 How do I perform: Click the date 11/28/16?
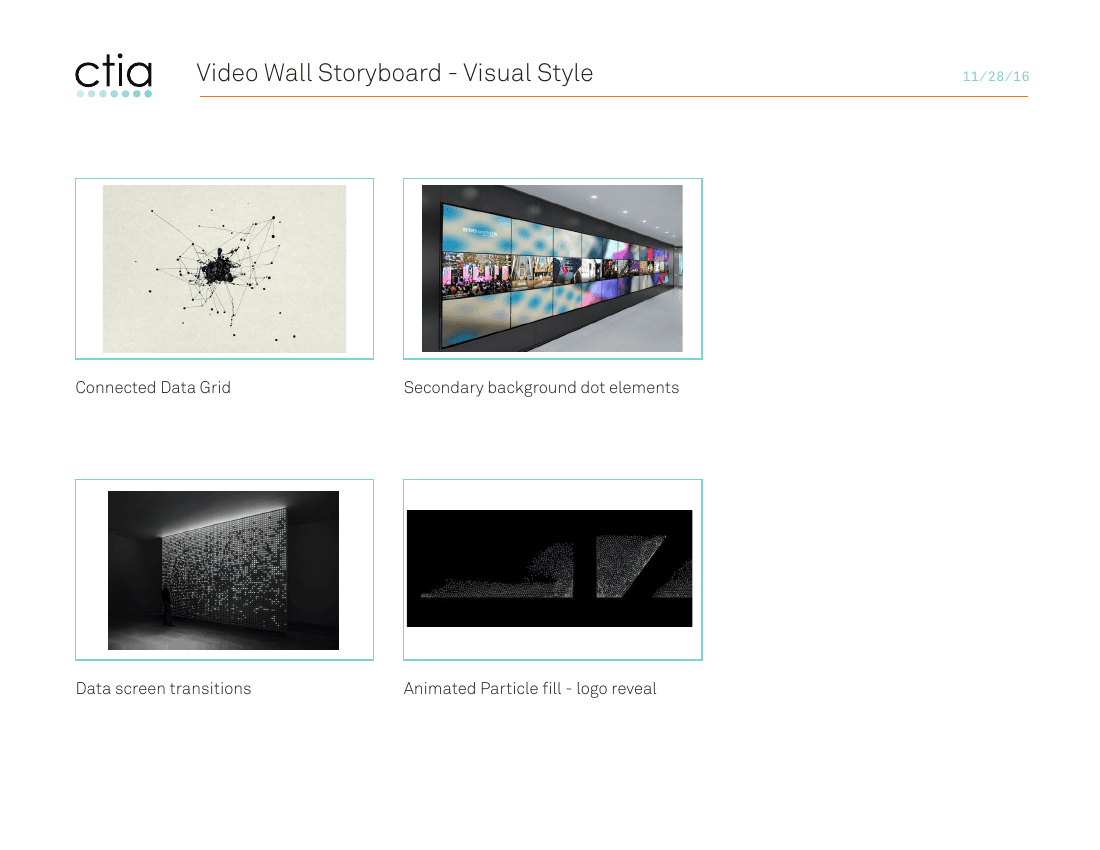click(x=995, y=76)
